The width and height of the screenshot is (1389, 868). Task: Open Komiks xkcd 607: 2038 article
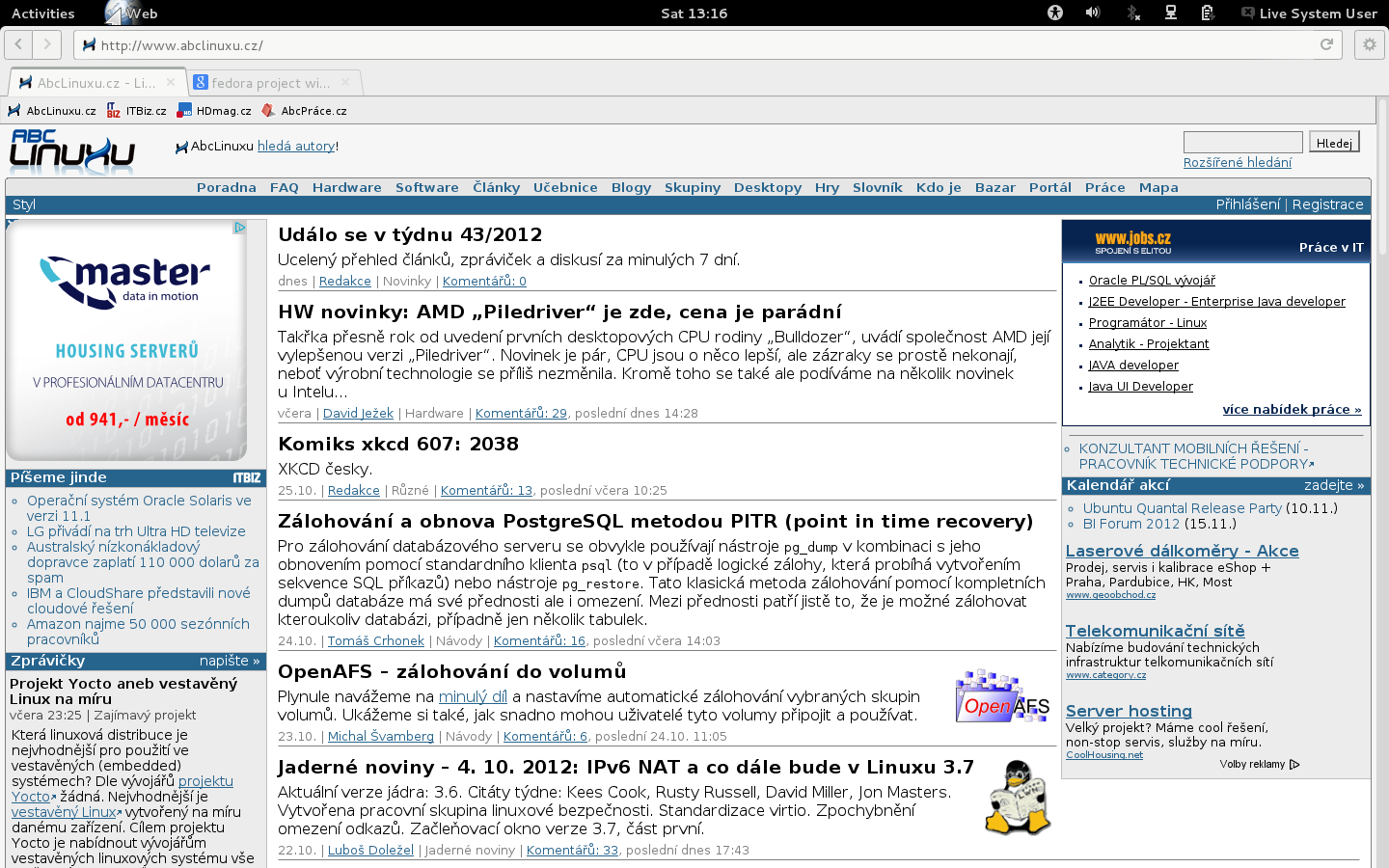point(398,444)
